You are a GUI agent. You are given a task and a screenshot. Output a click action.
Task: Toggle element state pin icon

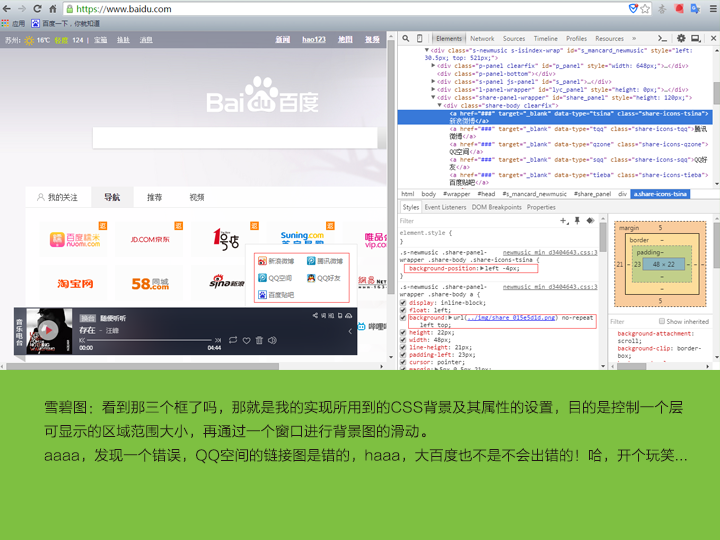tap(577, 221)
